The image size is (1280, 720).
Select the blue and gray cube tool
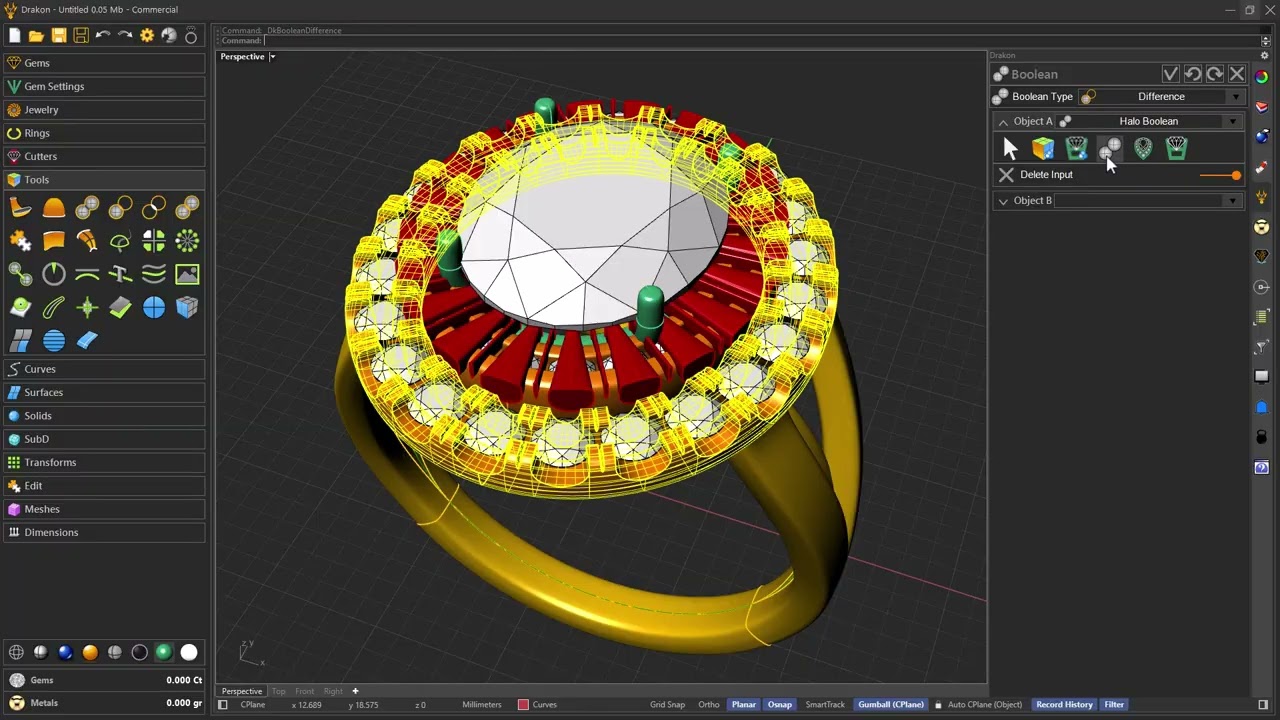pos(187,307)
